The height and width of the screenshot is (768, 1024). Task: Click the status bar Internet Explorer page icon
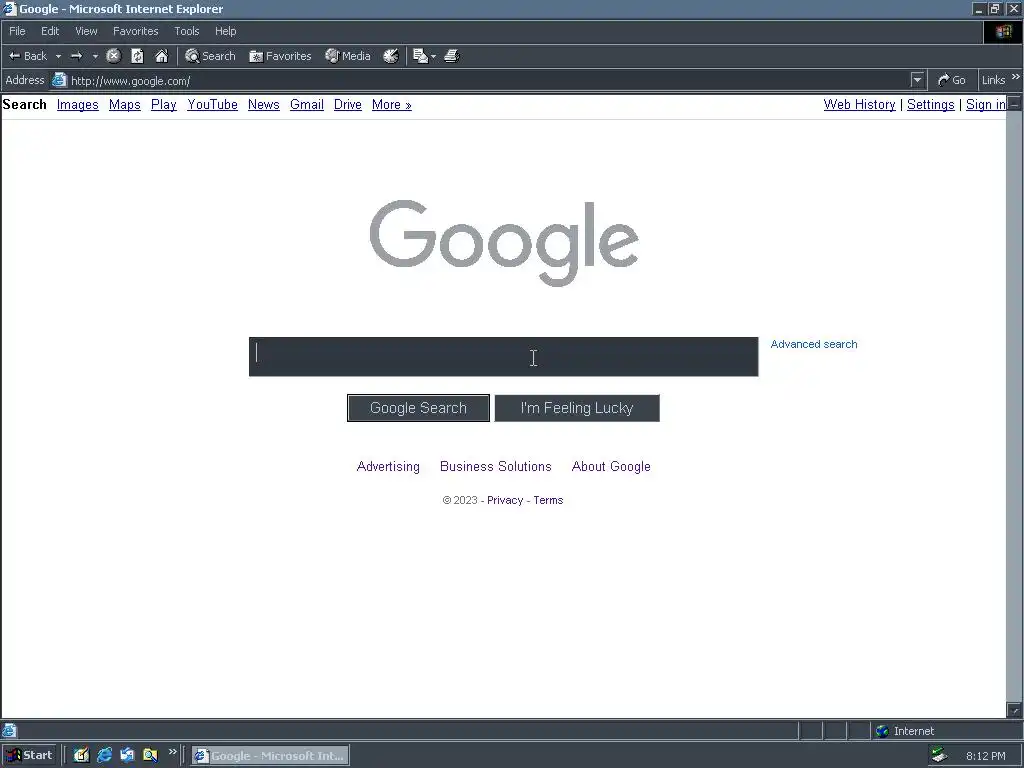[9, 730]
